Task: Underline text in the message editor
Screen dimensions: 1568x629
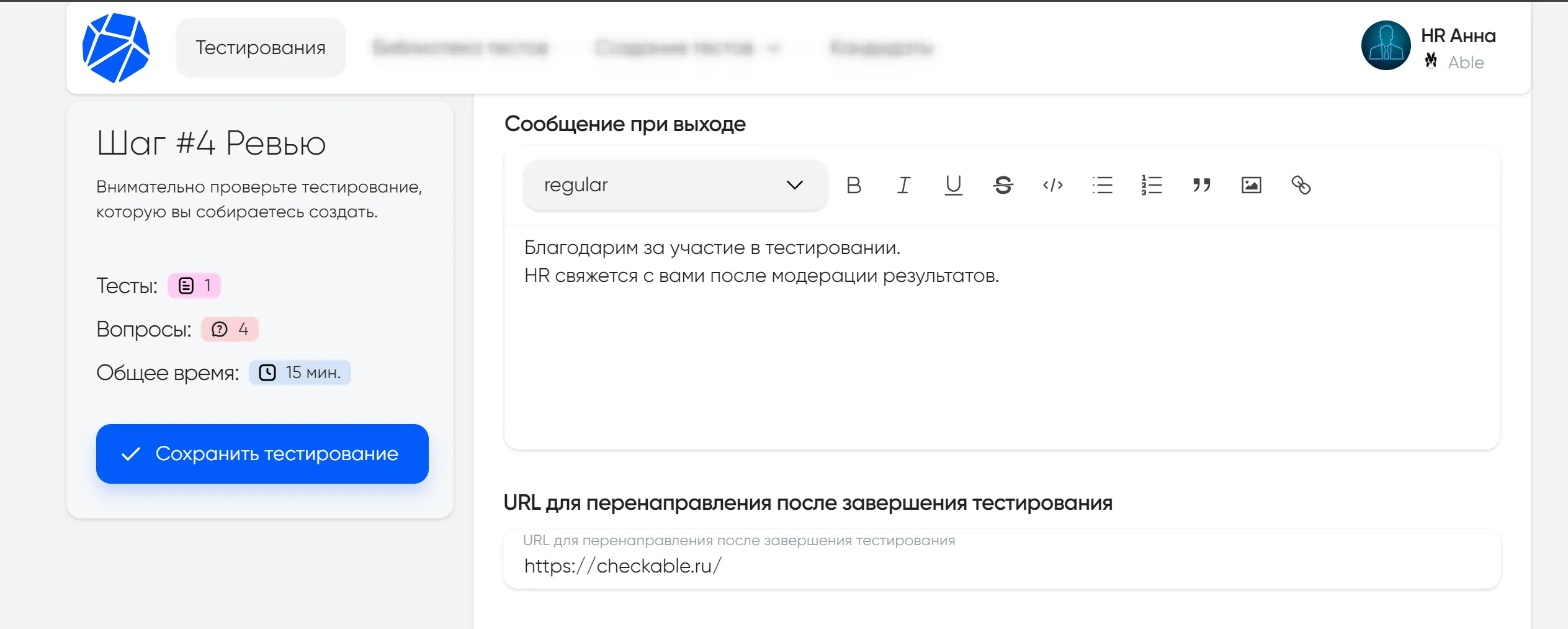Action: click(x=953, y=185)
